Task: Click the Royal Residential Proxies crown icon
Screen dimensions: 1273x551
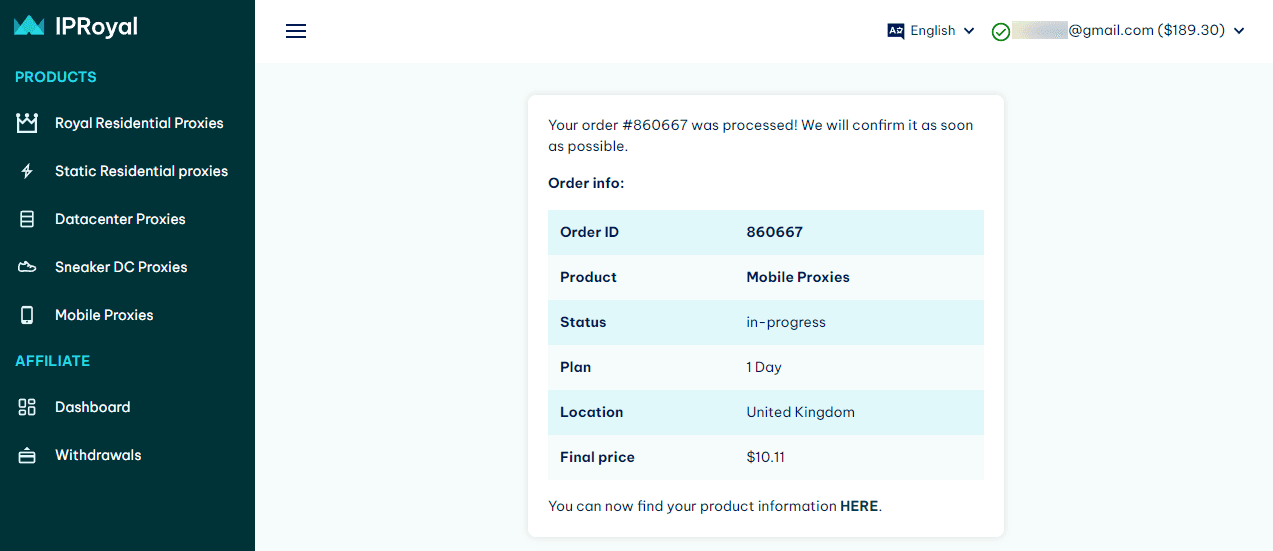Action: point(27,123)
